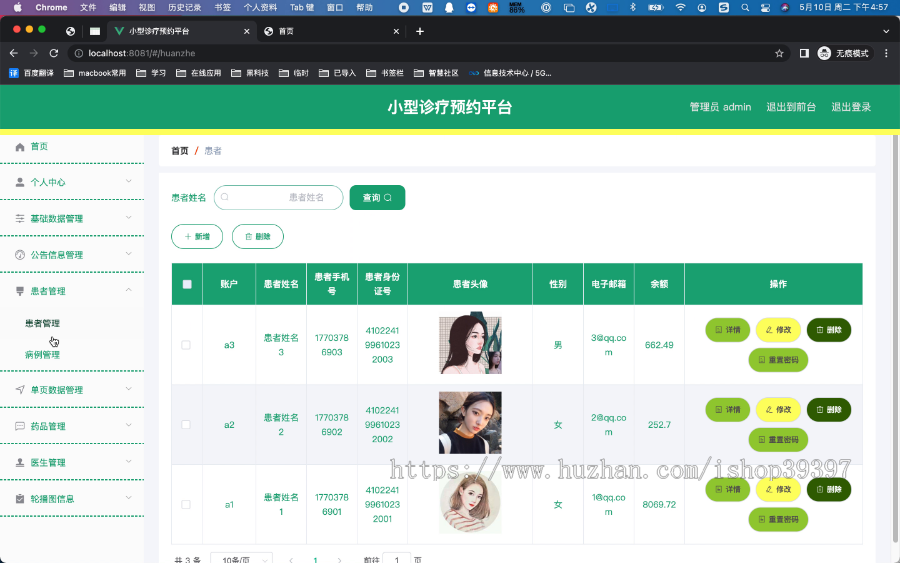Open the 10条/页 page size dropdown

coord(242,558)
